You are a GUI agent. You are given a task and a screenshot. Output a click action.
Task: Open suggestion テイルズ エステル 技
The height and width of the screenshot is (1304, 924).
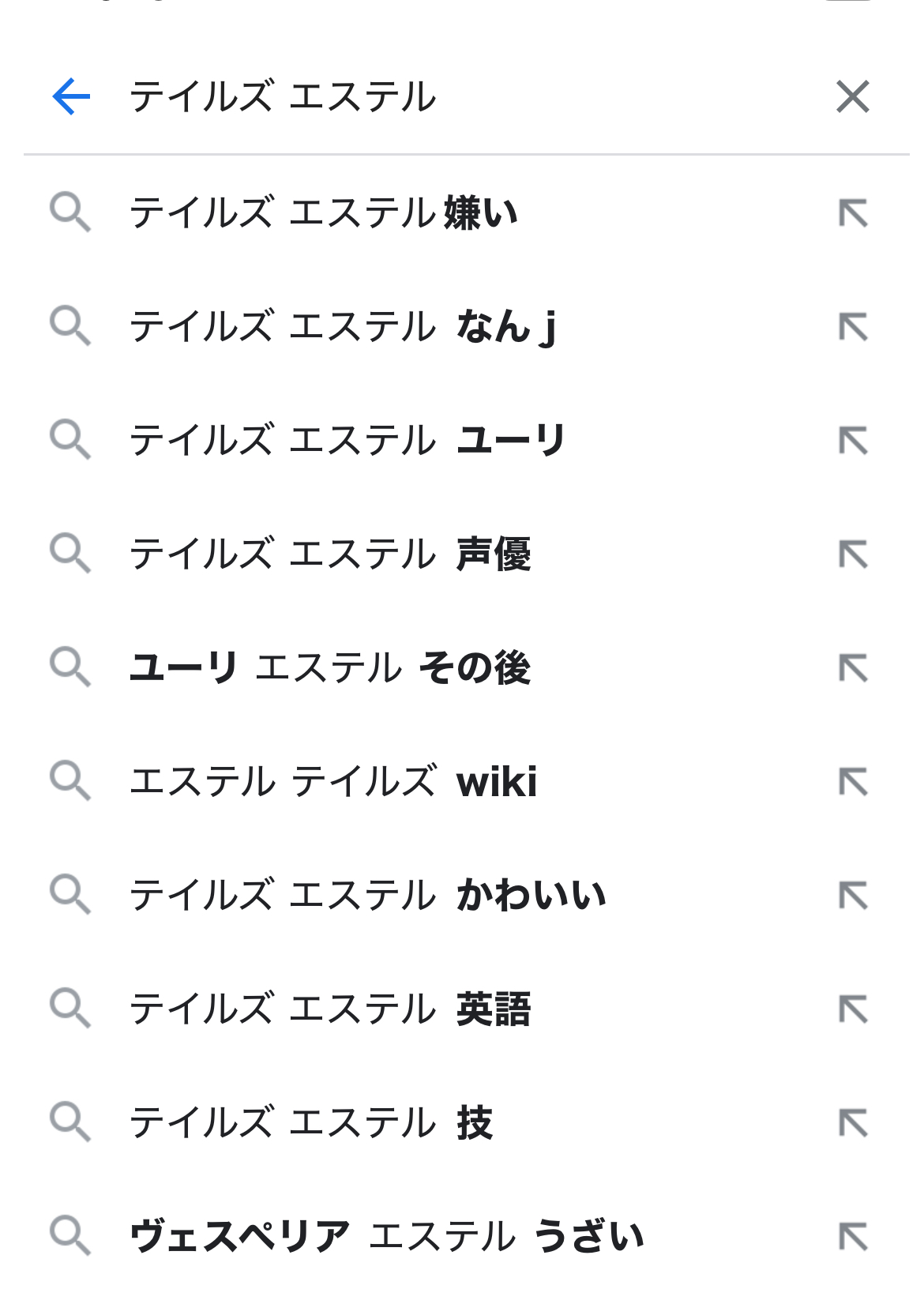tap(311, 1123)
